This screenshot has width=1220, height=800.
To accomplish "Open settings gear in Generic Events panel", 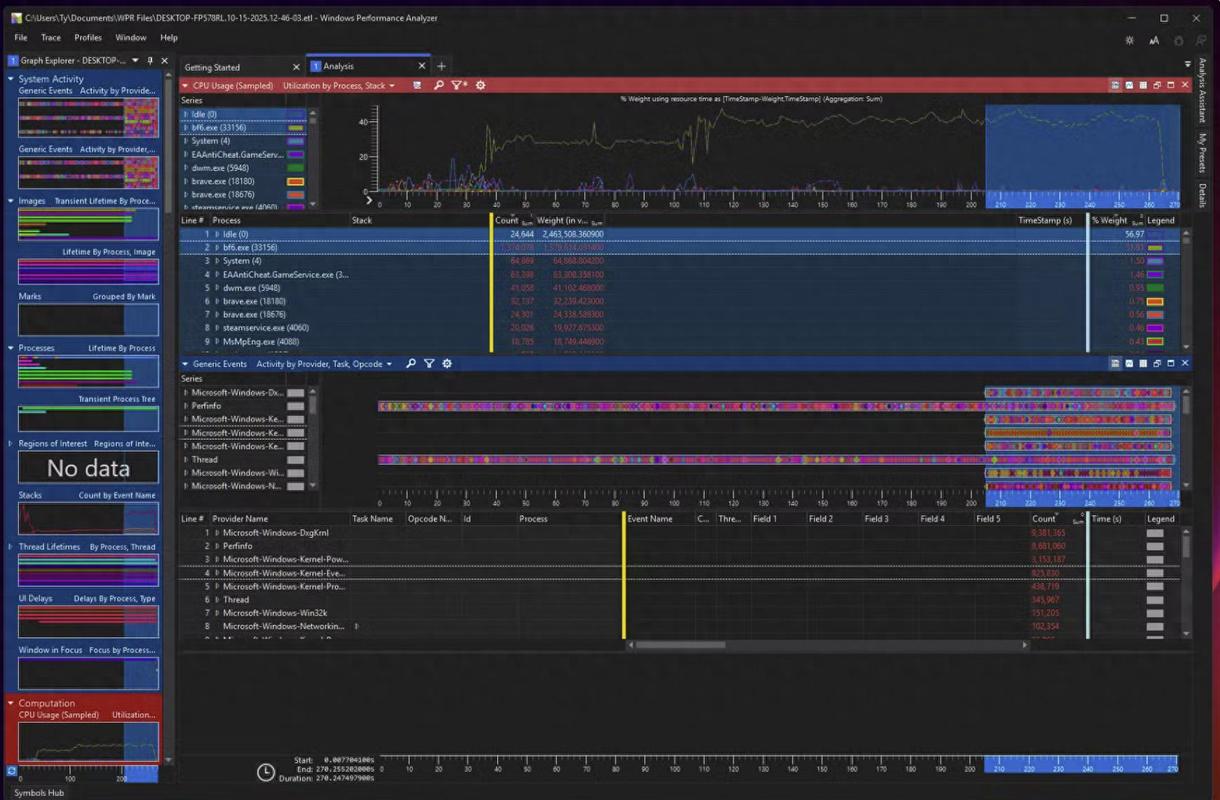I will [447, 364].
